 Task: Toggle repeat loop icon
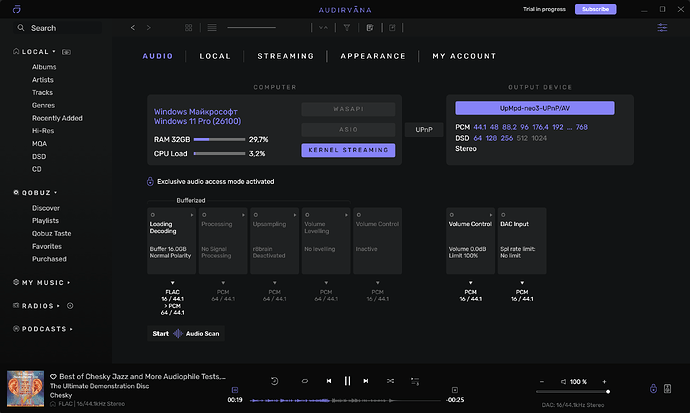click(305, 381)
